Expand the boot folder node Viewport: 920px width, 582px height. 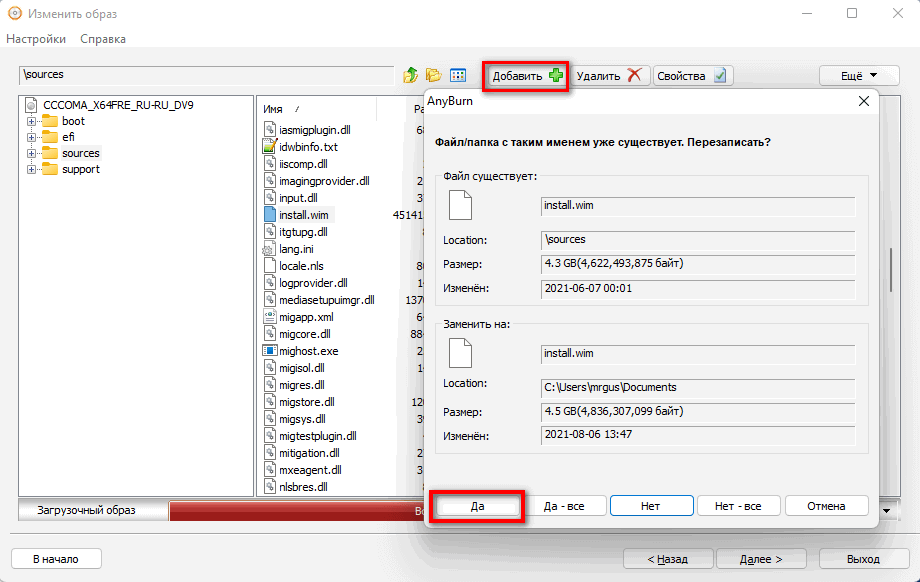31,121
